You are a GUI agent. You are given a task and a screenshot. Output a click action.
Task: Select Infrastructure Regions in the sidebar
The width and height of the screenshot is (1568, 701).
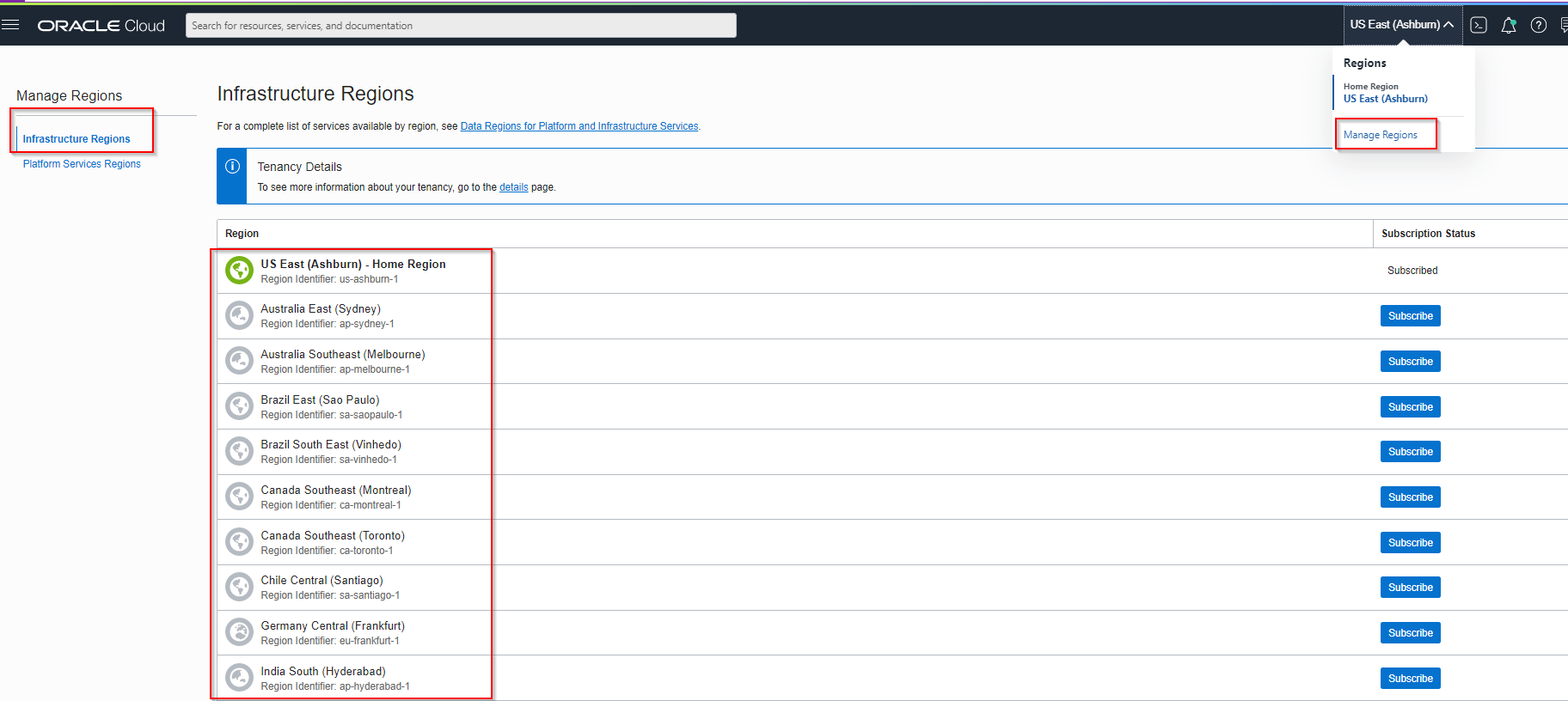pos(77,139)
